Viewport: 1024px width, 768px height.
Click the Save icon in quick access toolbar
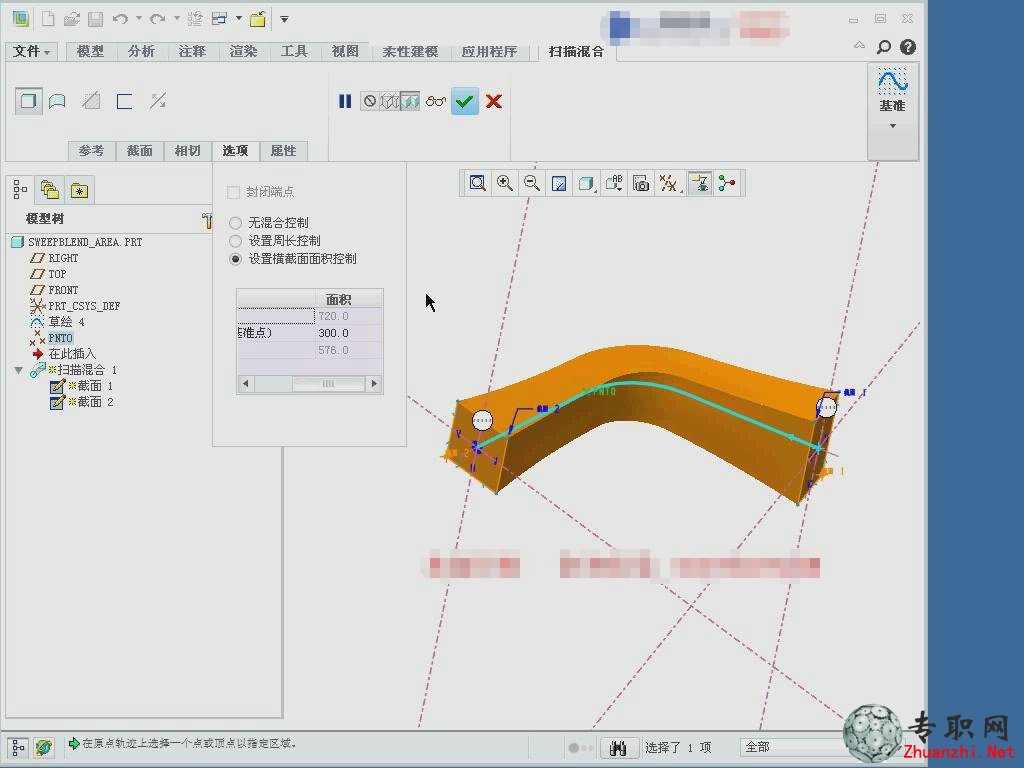[95, 18]
